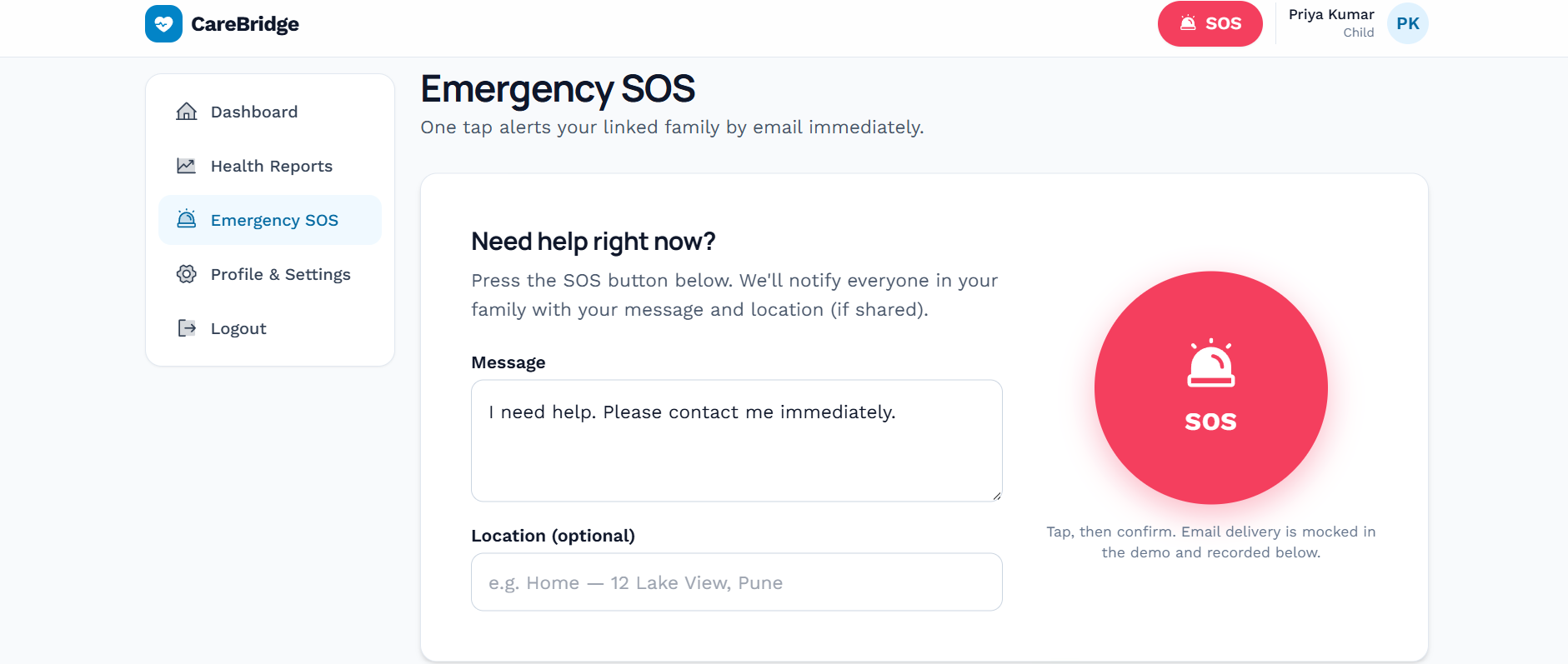Click the Priya Kumar user name
The height and width of the screenshot is (664, 1568).
[x=1331, y=14]
